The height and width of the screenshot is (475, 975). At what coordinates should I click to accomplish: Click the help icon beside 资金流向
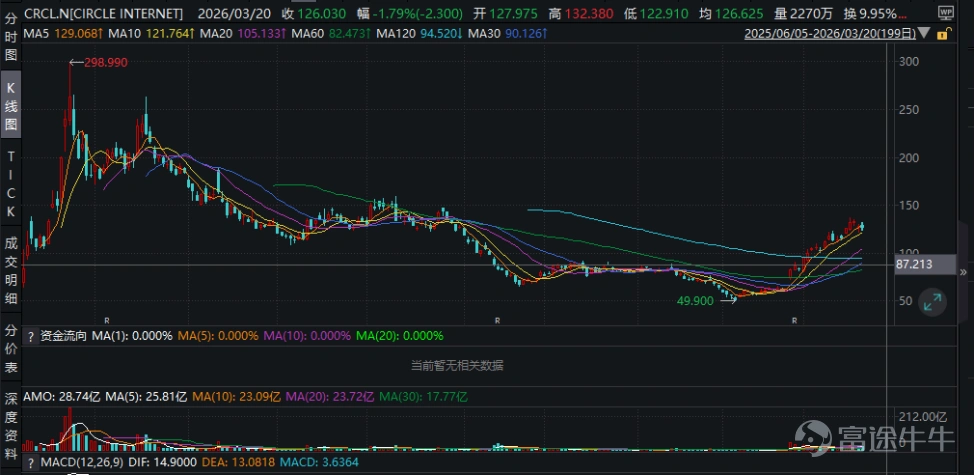[29, 336]
